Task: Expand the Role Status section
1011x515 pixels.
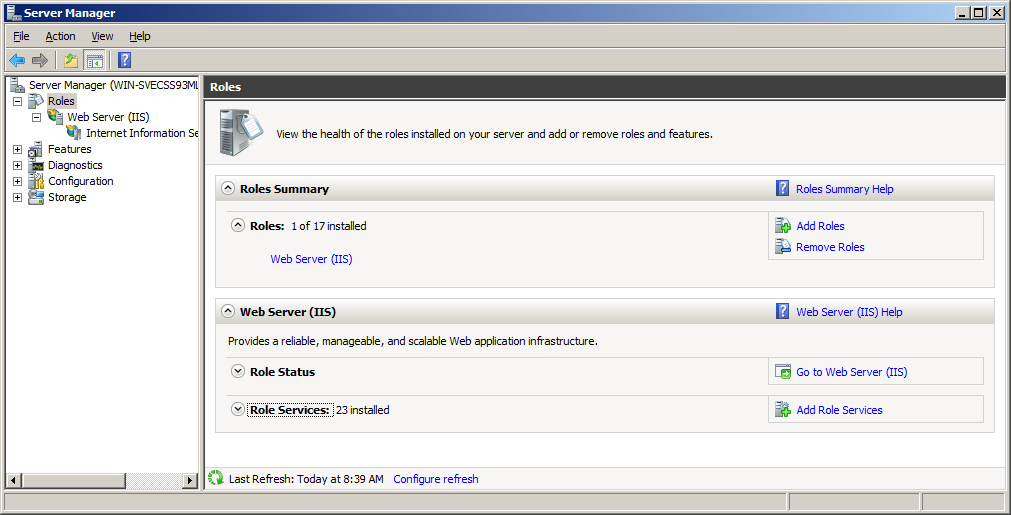Action: (x=238, y=371)
